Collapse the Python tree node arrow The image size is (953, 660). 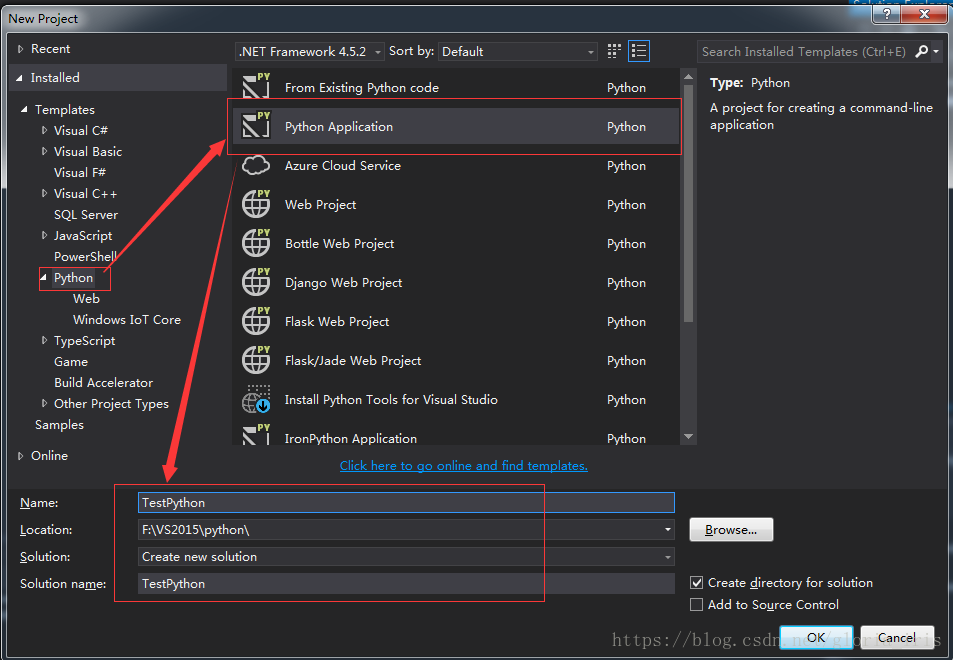coord(44,278)
